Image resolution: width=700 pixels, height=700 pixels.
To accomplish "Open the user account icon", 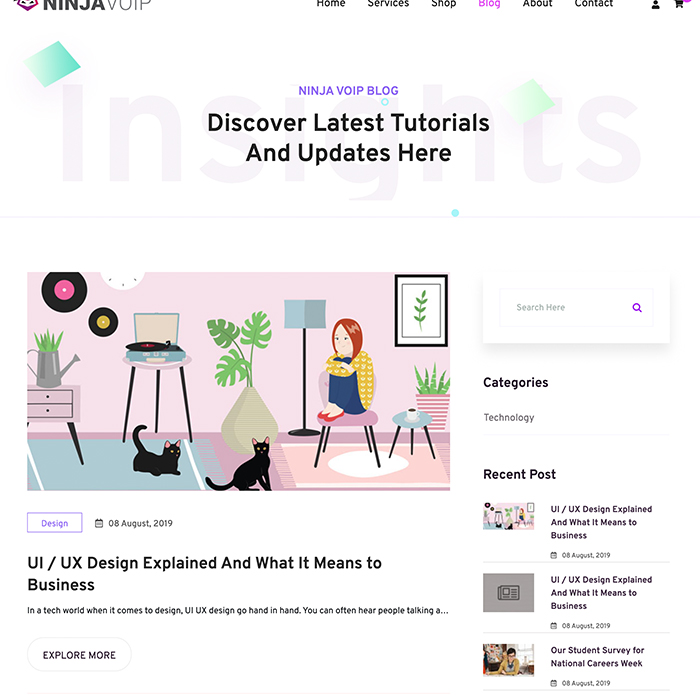I will tap(655, 5).
